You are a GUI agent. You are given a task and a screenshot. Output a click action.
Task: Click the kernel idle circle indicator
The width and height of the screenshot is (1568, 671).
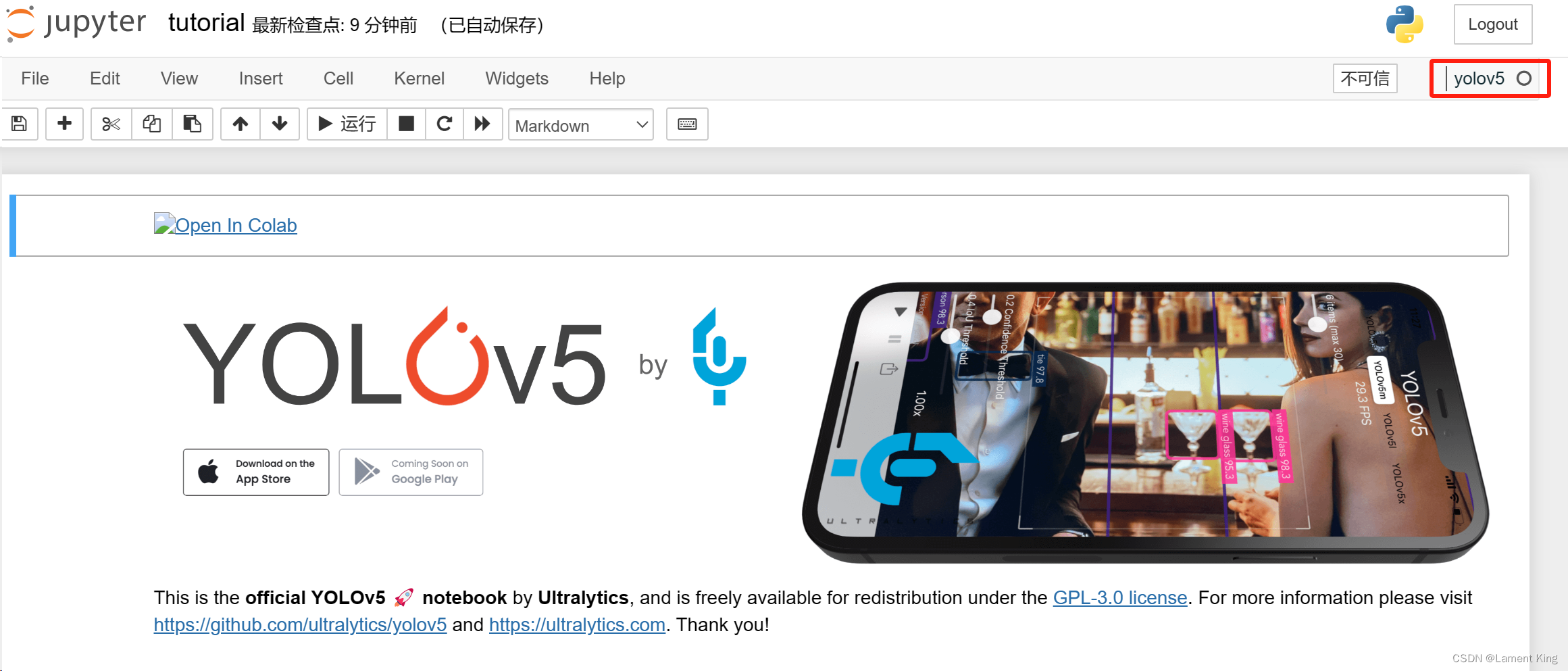point(1523,78)
